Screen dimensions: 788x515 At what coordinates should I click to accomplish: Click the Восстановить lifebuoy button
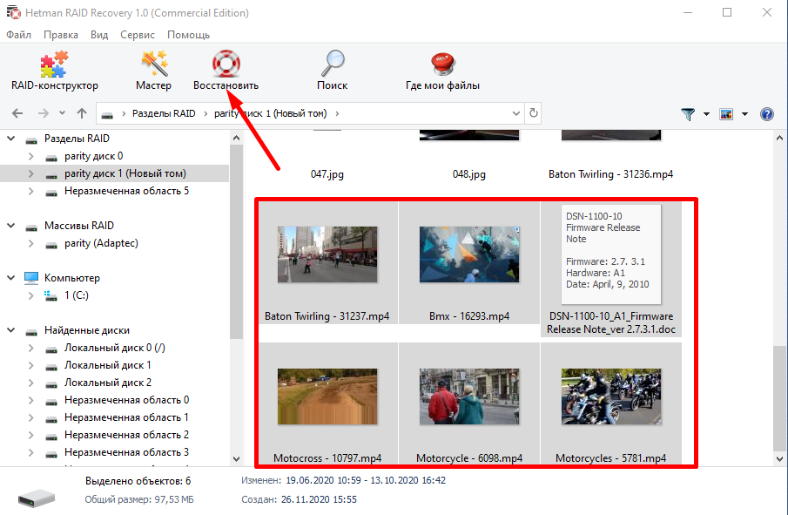[226, 71]
